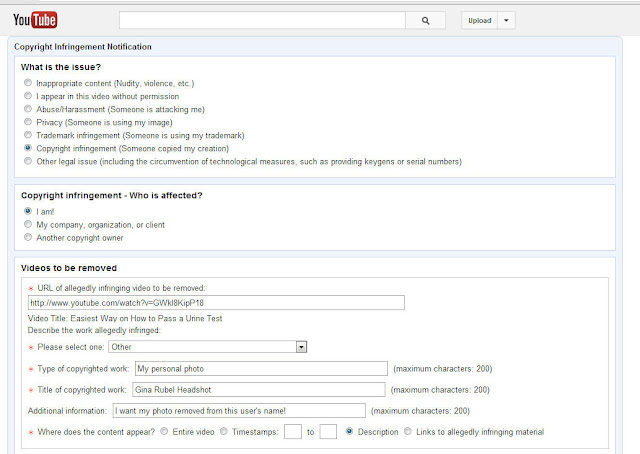Click the Title of copyrighted work field
This screenshot has height=454, width=640.
[259, 390]
